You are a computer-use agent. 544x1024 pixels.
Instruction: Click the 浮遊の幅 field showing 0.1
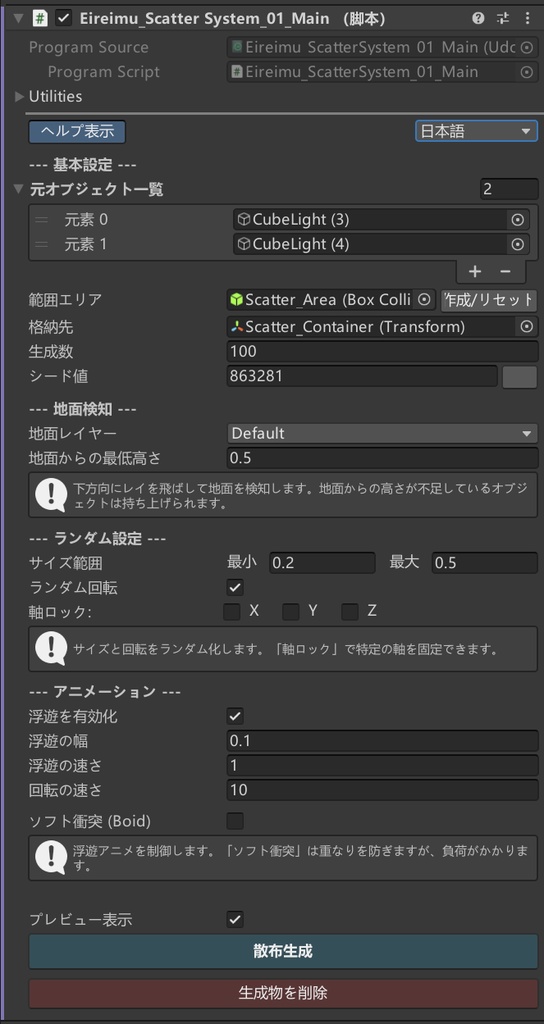(x=382, y=741)
